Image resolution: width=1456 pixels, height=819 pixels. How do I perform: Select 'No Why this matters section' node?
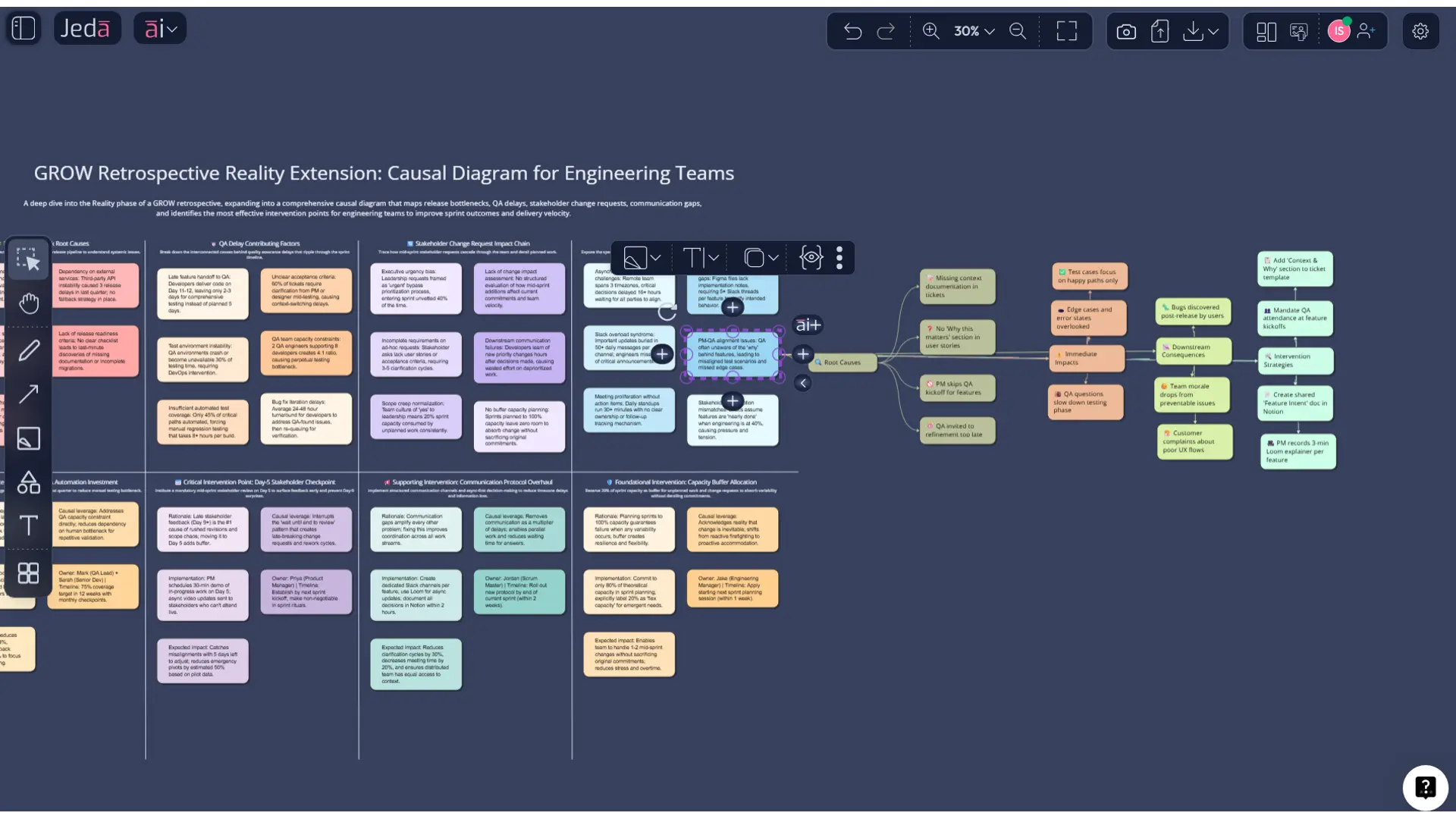coord(957,337)
